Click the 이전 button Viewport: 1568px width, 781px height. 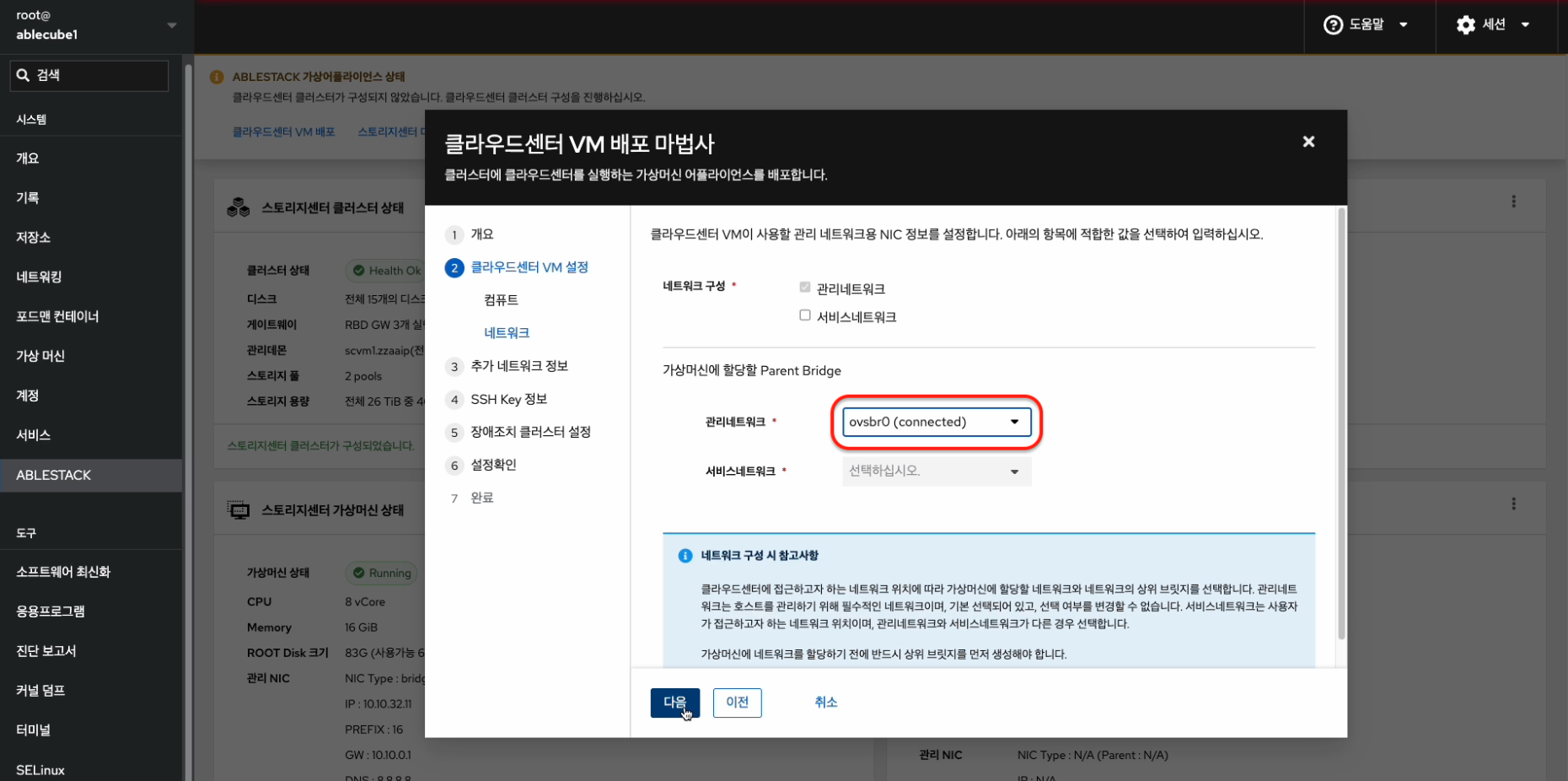[x=737, y=703]
